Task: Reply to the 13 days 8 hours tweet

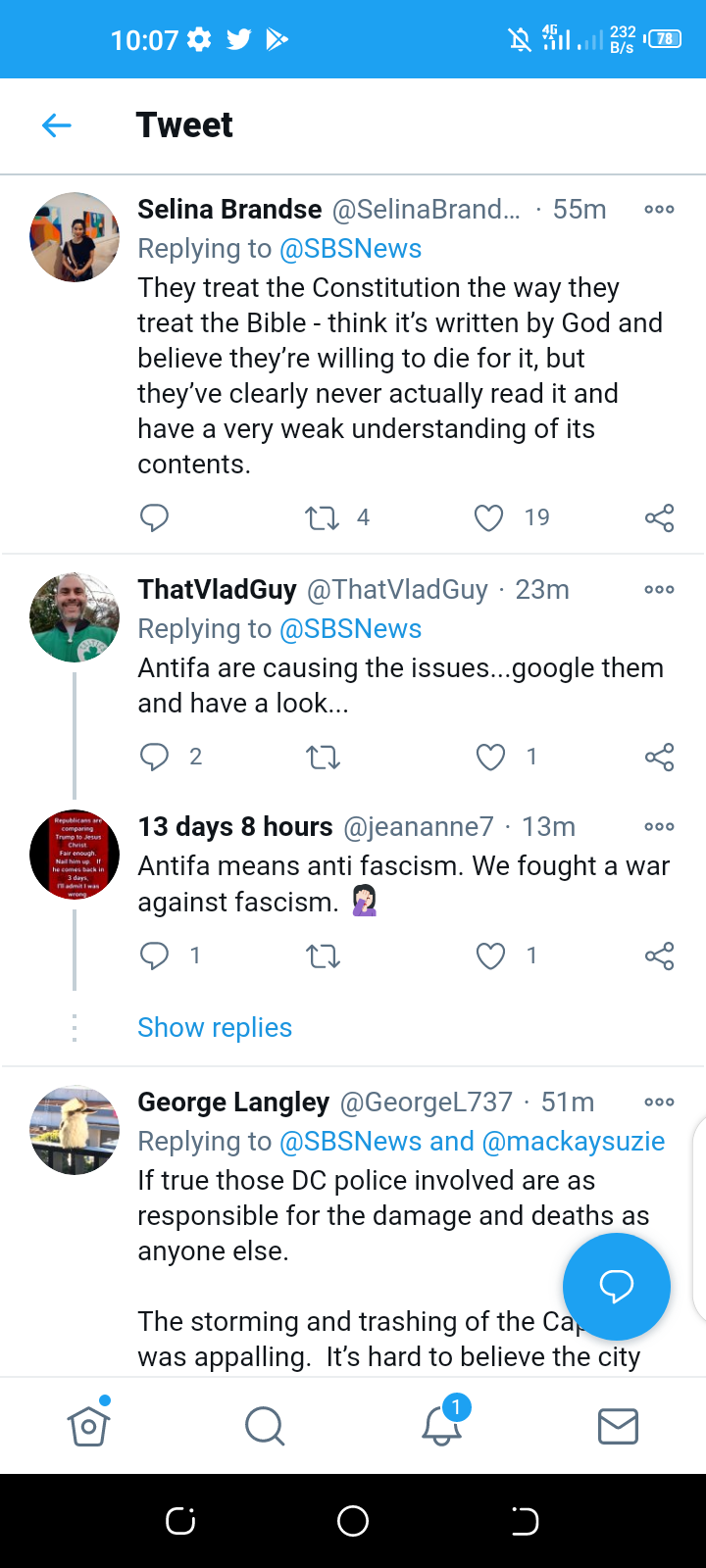Action: tap(154, 955)
